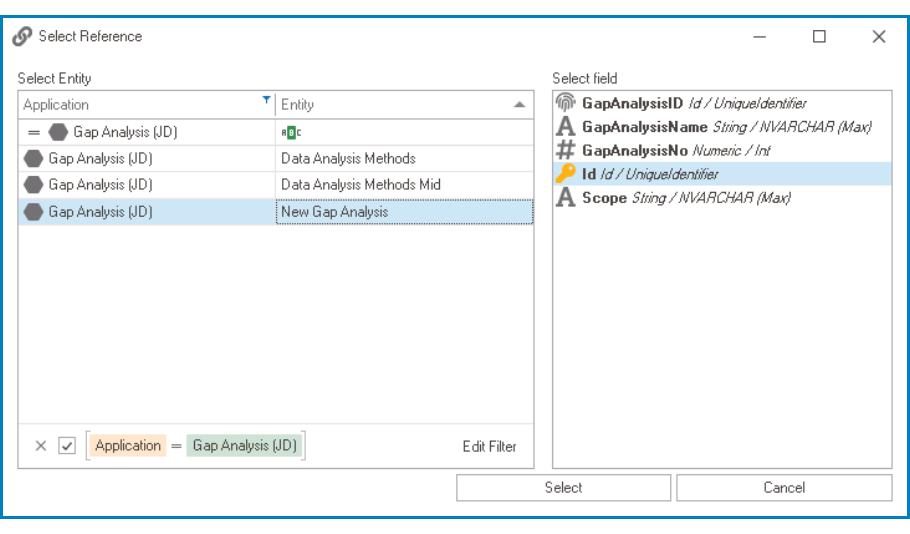The width and height of the screenshot is (910, 534).
Task: Click hexagon icon in the filter row
Action: [x=58, y=132]
